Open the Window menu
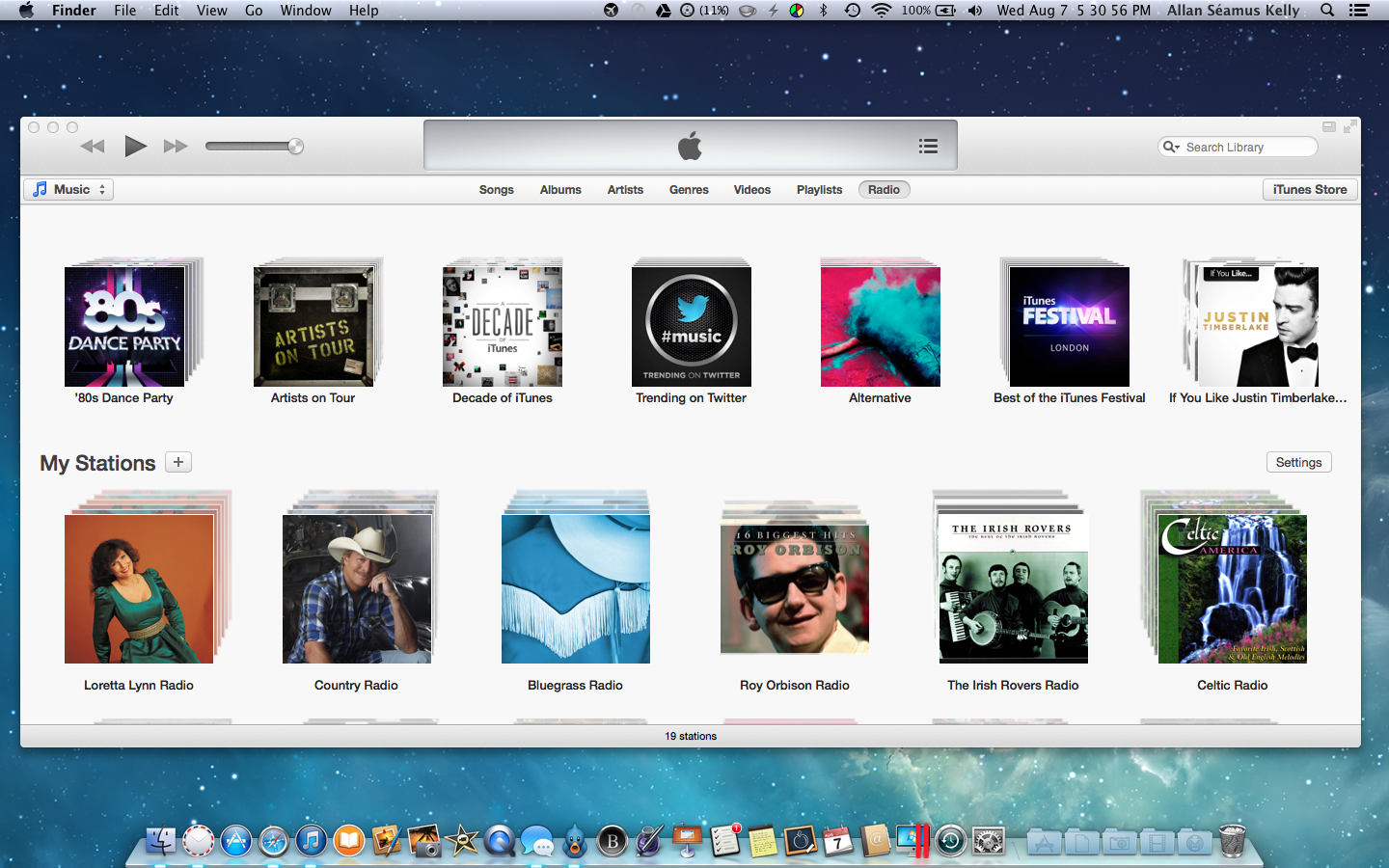 pos(306,11)
